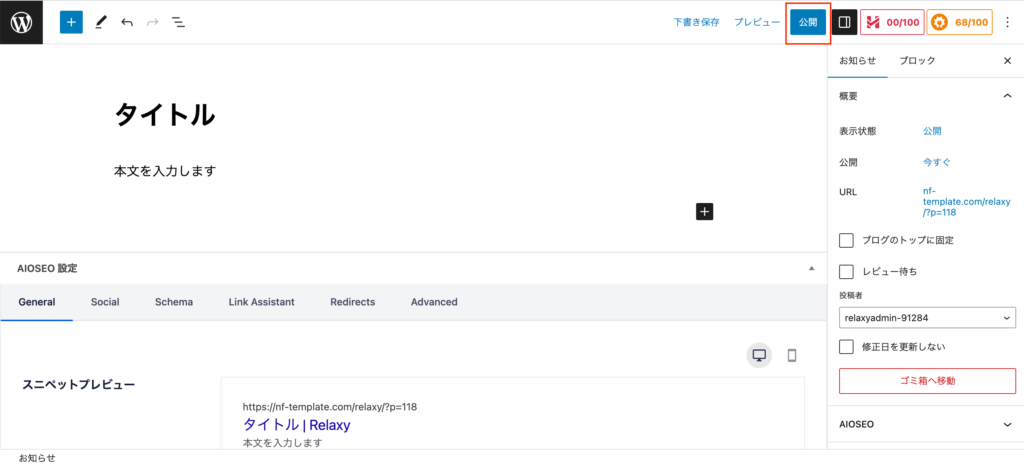Change 表示状態 via the 公開 link
Image resolution: width=1024 pixels, height=466 pixels.
tap(932, 131)
